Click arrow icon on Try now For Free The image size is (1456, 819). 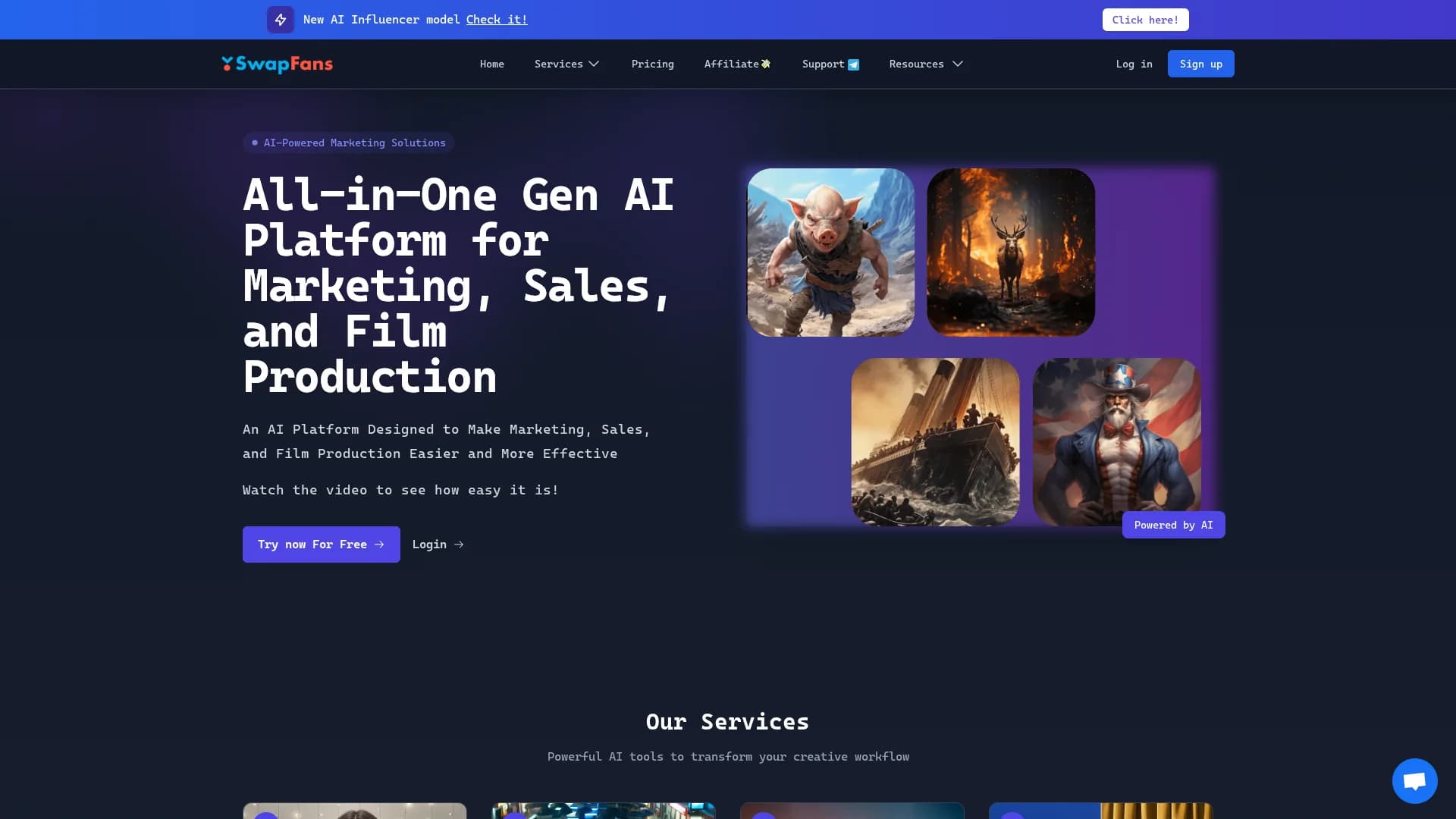click(379, 544)
